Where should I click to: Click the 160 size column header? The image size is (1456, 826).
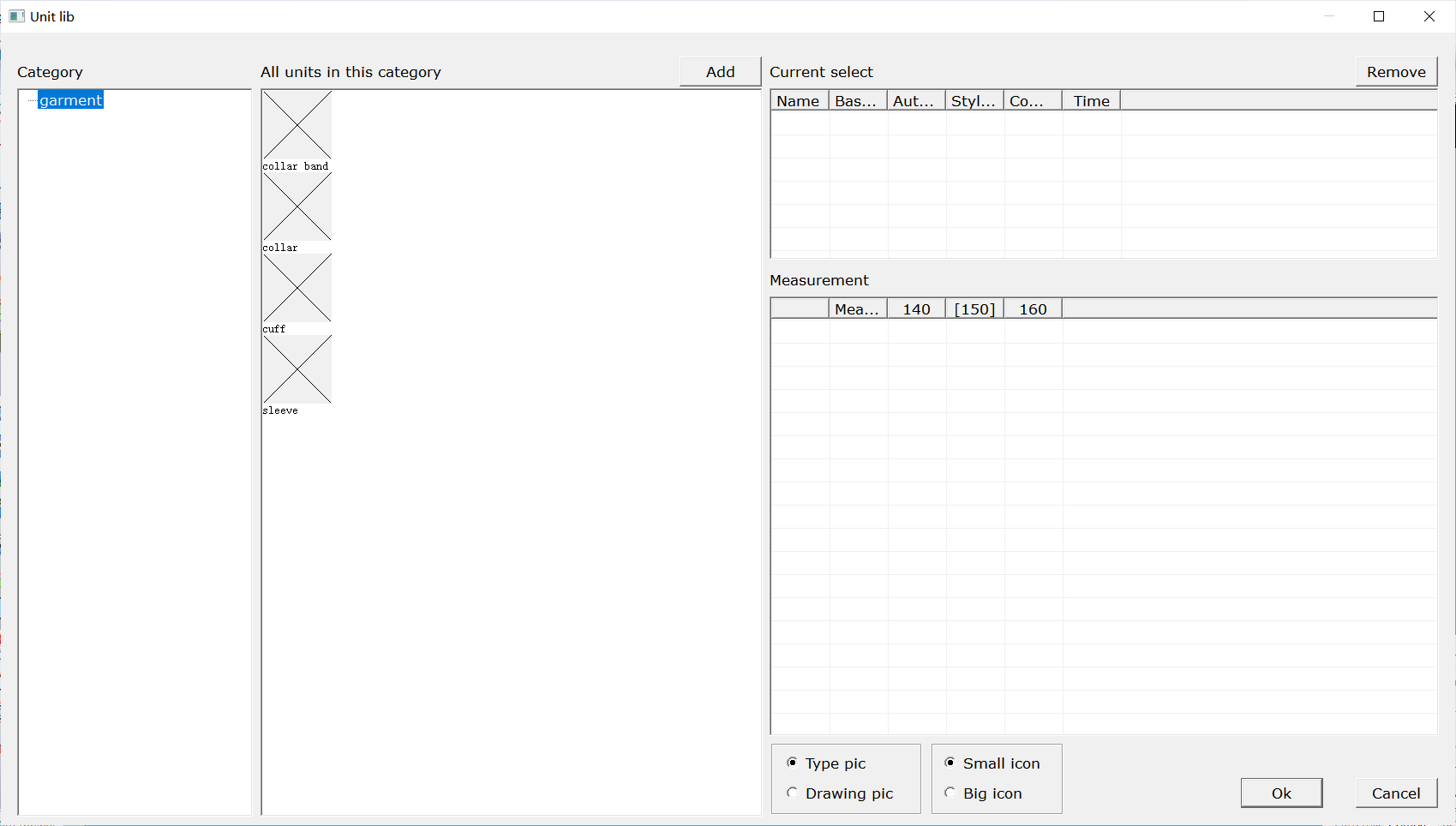[x=1033, y=309]
